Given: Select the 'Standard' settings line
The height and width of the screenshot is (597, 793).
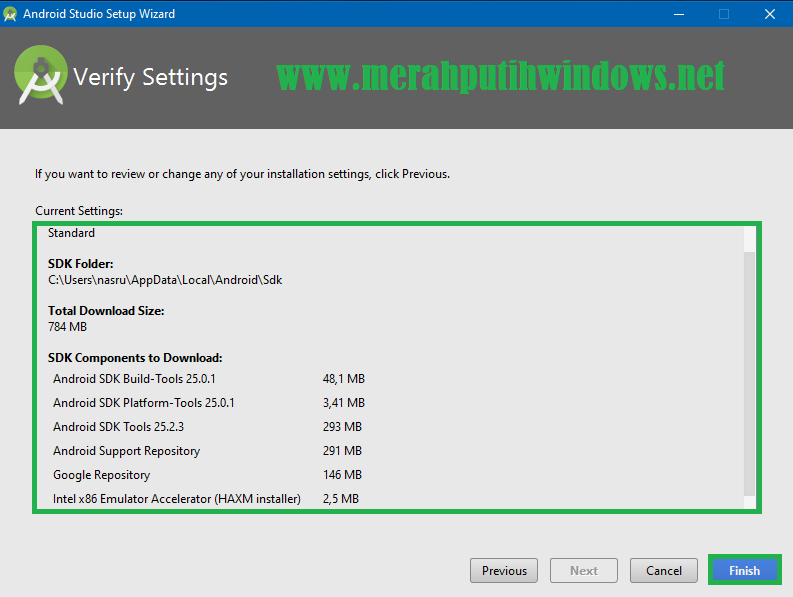Looking at the screenshot, I should 71,233.
